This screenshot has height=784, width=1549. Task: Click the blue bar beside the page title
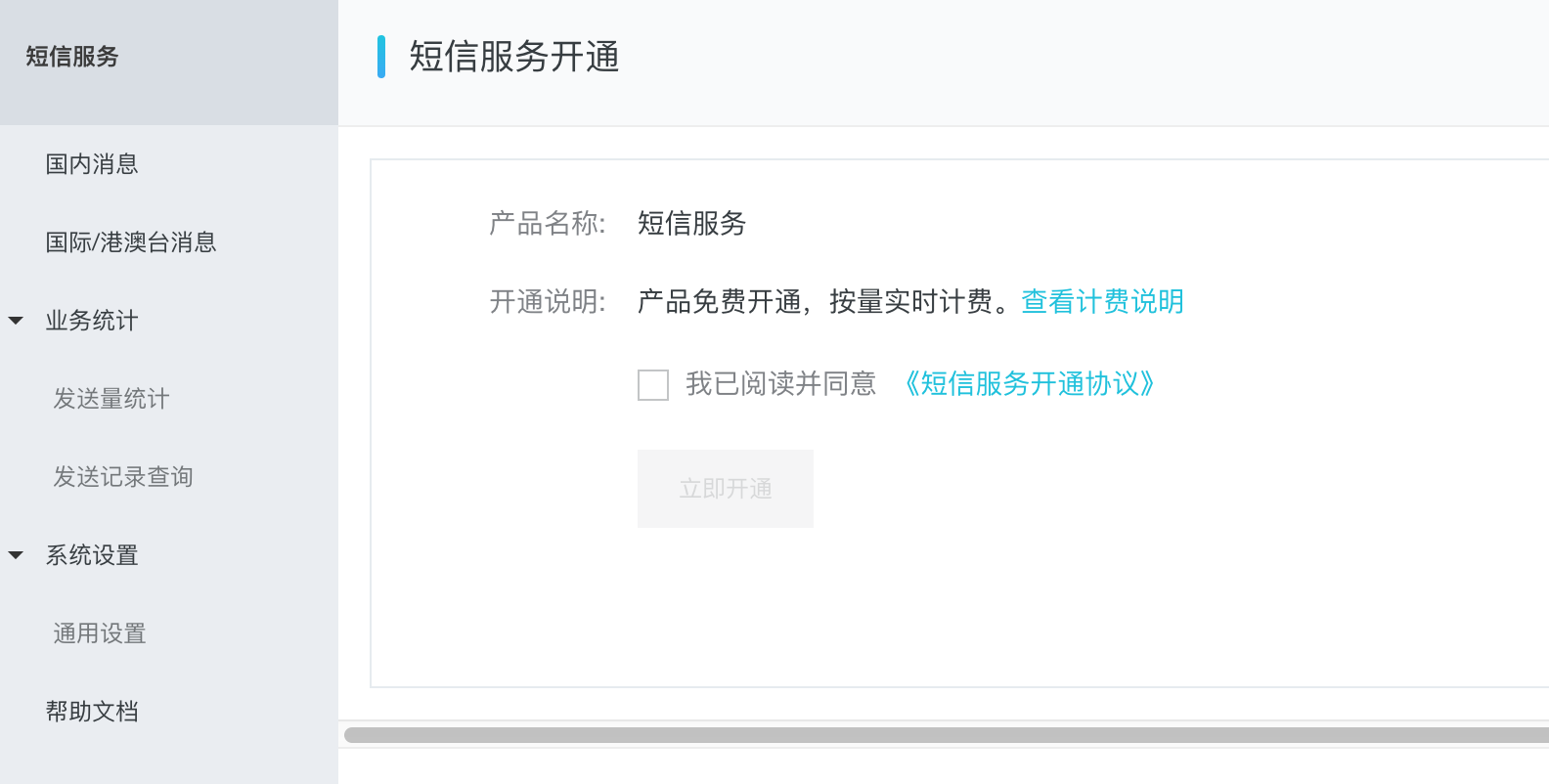click(x=381, y=56)
